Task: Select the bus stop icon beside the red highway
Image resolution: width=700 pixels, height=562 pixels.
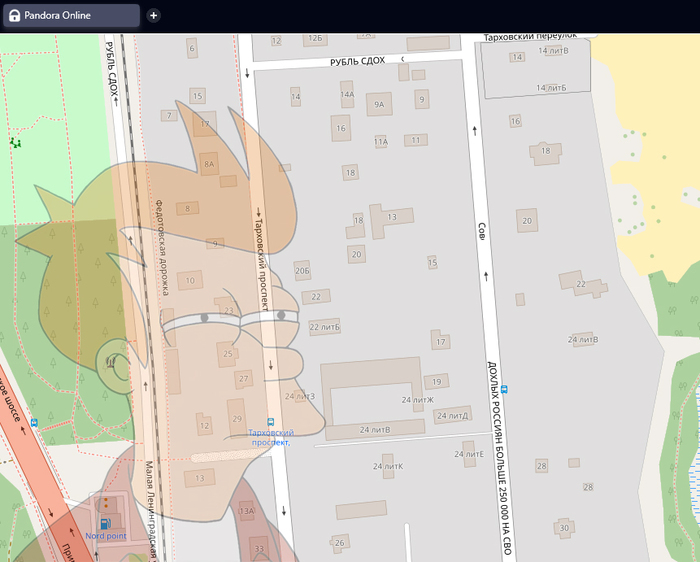Action: (36, 423)
